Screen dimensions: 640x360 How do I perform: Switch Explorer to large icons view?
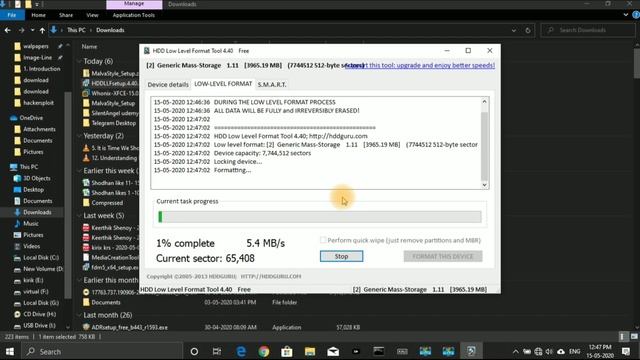pyautogui.click(x=634, y=337)
